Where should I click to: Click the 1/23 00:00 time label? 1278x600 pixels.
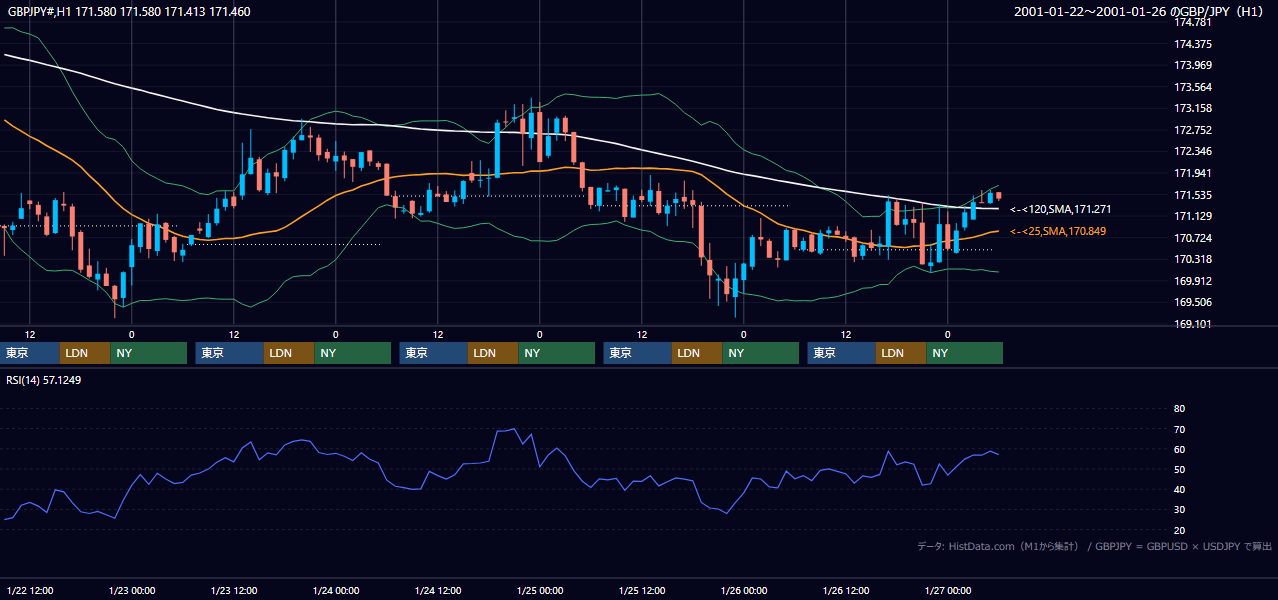[x=131, y=590]
